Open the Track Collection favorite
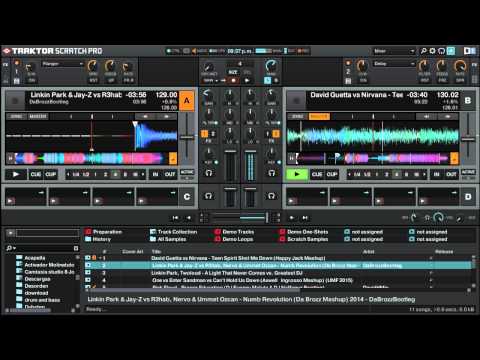 click(173, 232)
